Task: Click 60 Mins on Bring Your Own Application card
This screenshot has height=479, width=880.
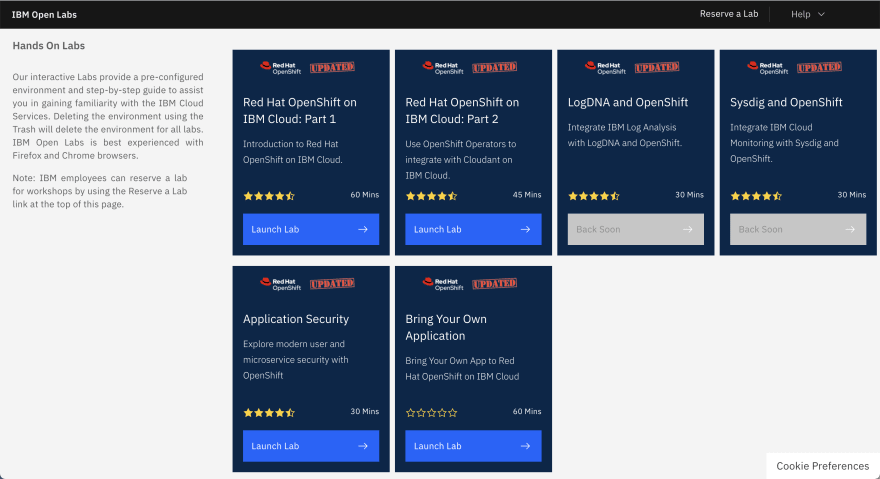Action: 527,412
